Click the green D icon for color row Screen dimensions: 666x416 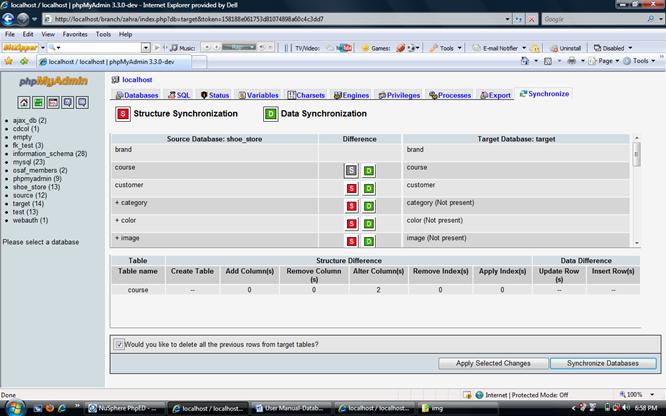tap(369, 223)
